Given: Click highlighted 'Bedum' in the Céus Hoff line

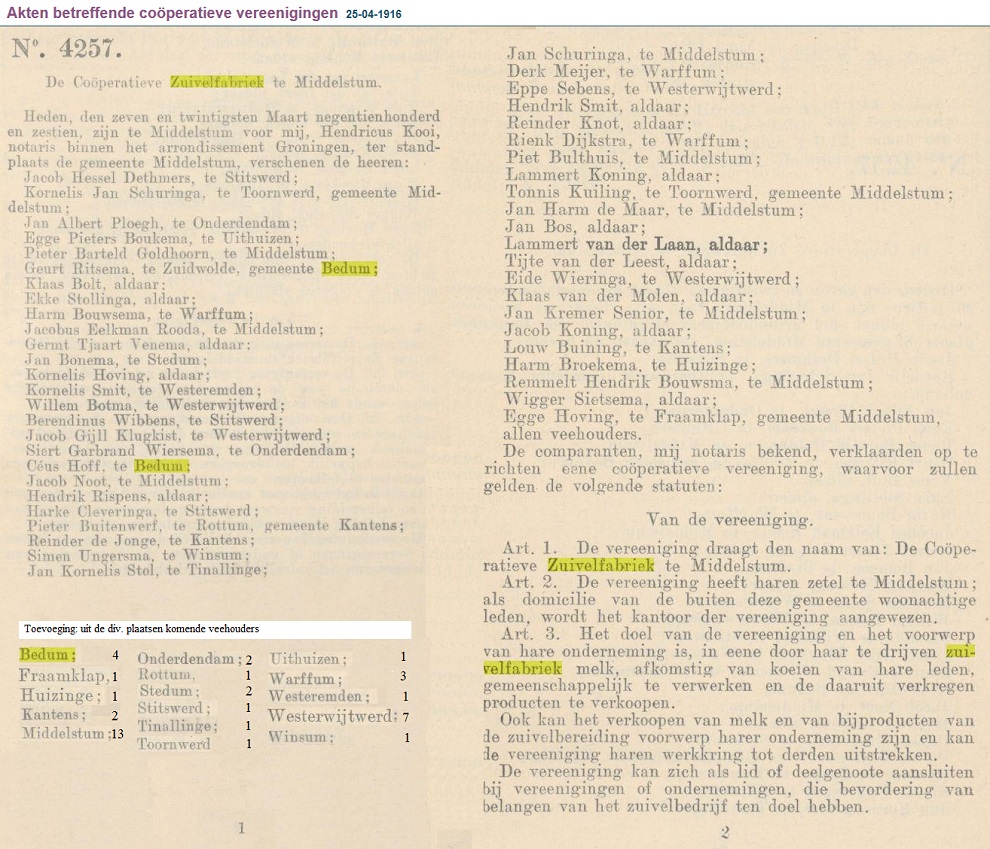Looking at the screenshot, I should pos(162,466).
